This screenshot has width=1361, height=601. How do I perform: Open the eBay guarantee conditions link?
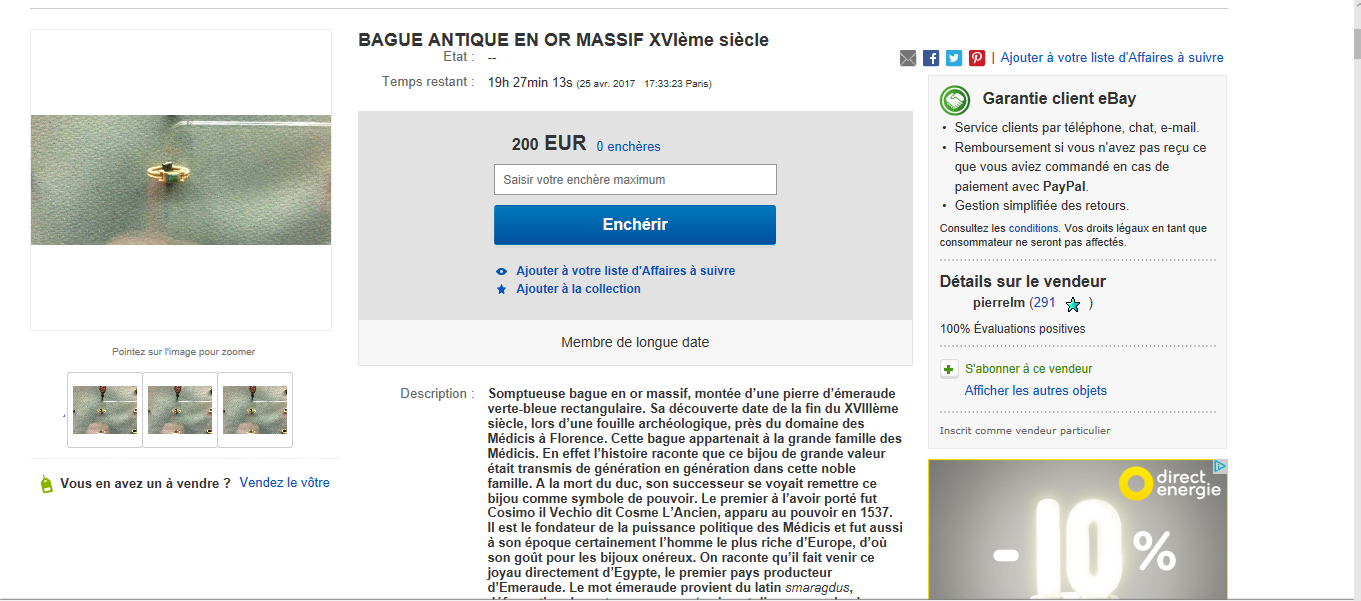click(1033, 229)
